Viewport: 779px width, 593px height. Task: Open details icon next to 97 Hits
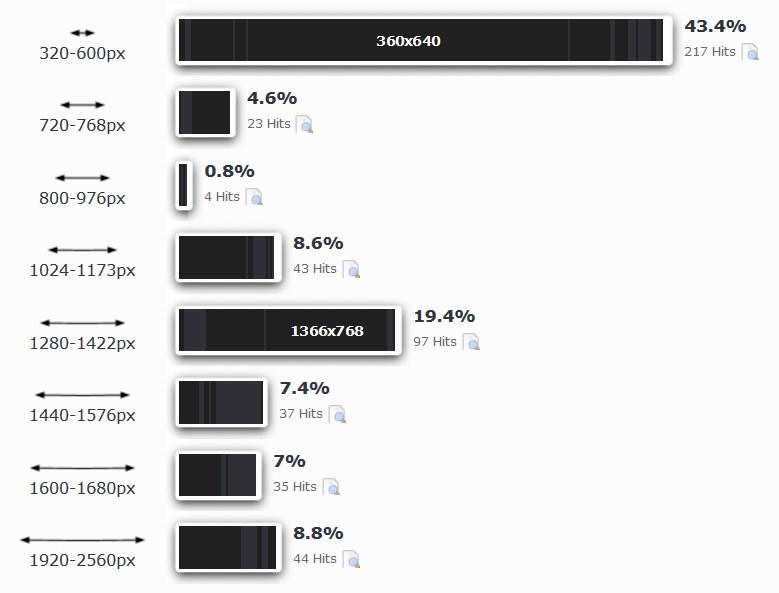471,342
